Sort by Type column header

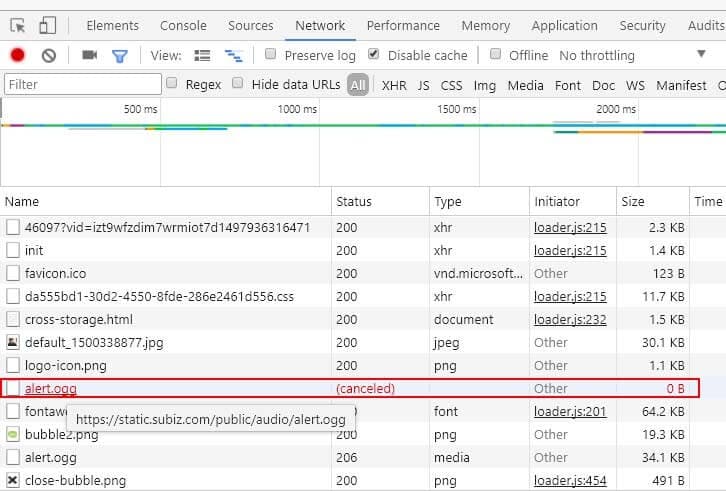(479, 201)
